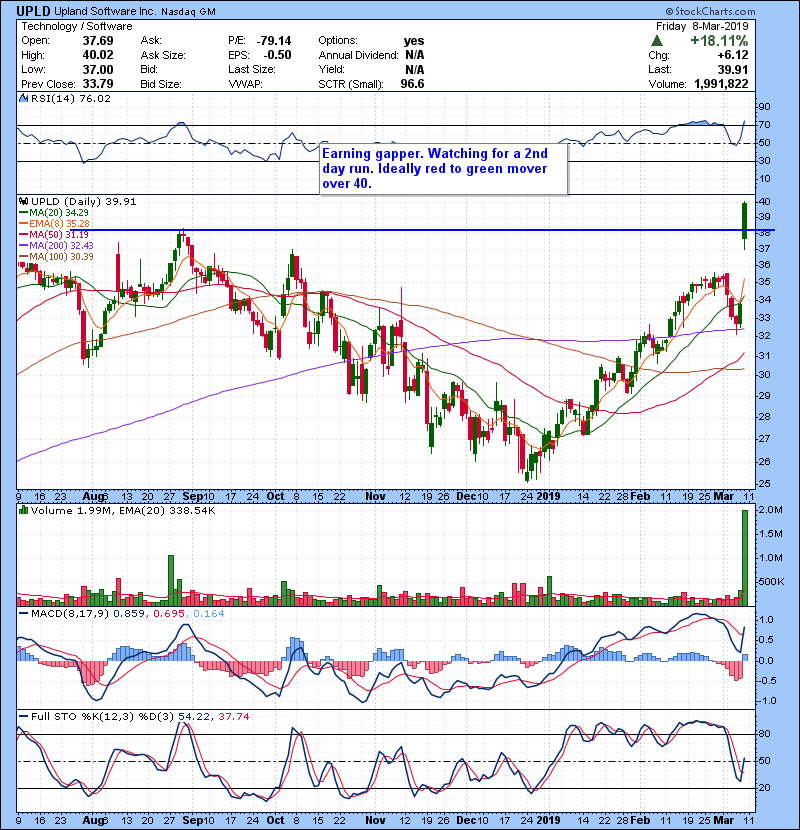Click the MACD histogram value 0.164

pos(209,614)
